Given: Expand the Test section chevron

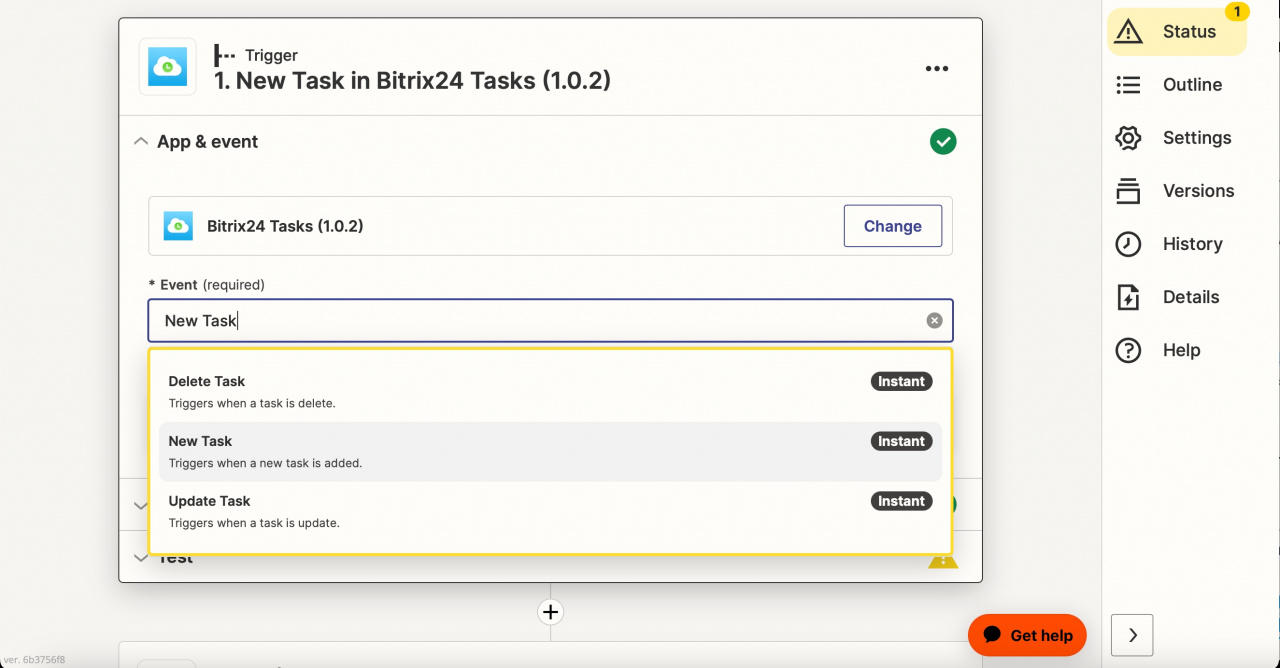Looking at the screenshot, I should tap(140, 557).
